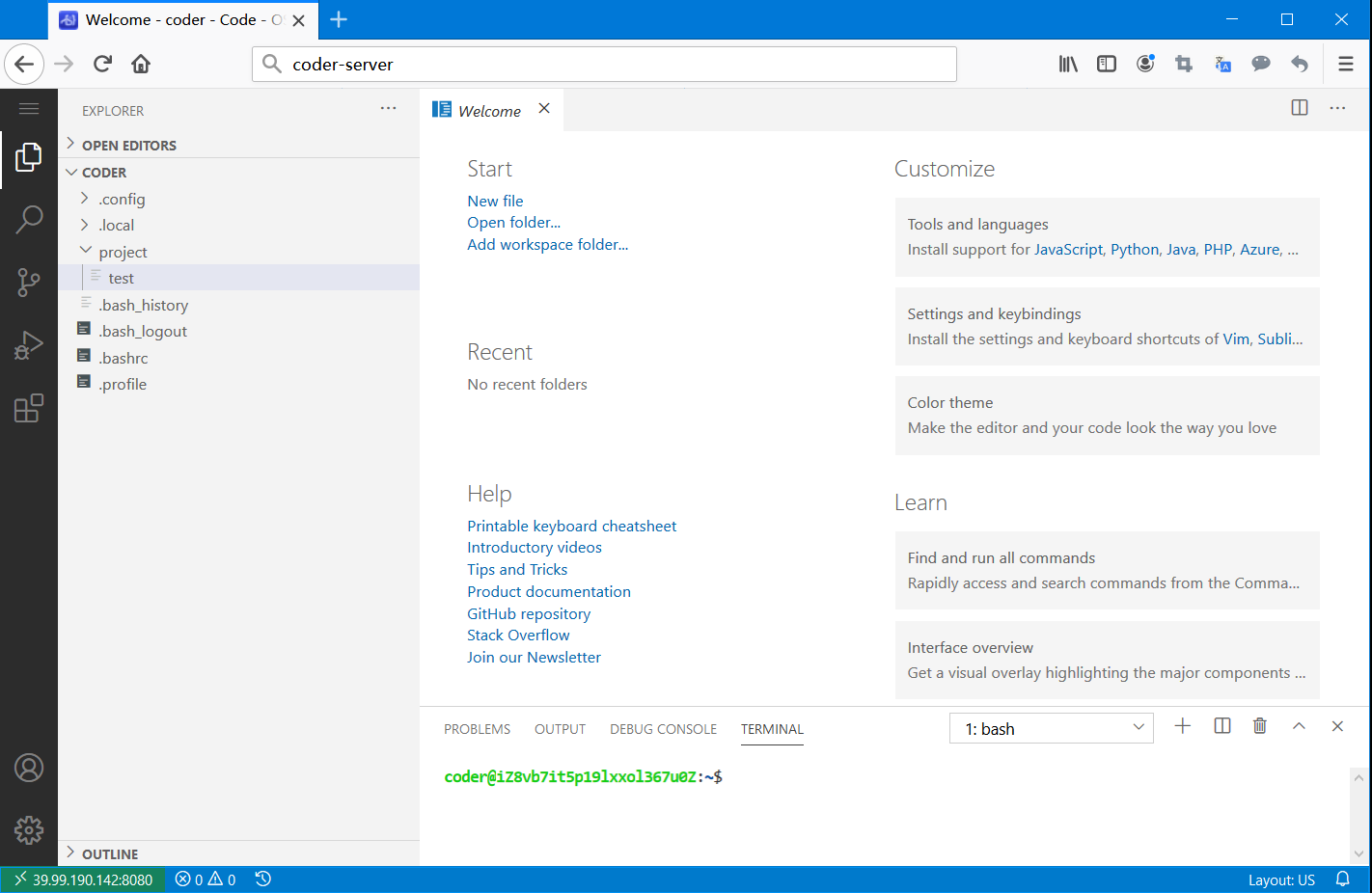Image resolution: width=1372 pixels, height=893 pixels.
Task: Click the New file link
Action: click(495, 201)
